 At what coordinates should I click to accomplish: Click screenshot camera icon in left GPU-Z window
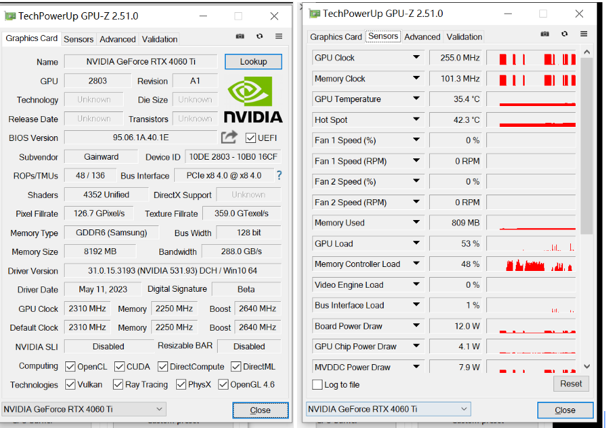240,36
